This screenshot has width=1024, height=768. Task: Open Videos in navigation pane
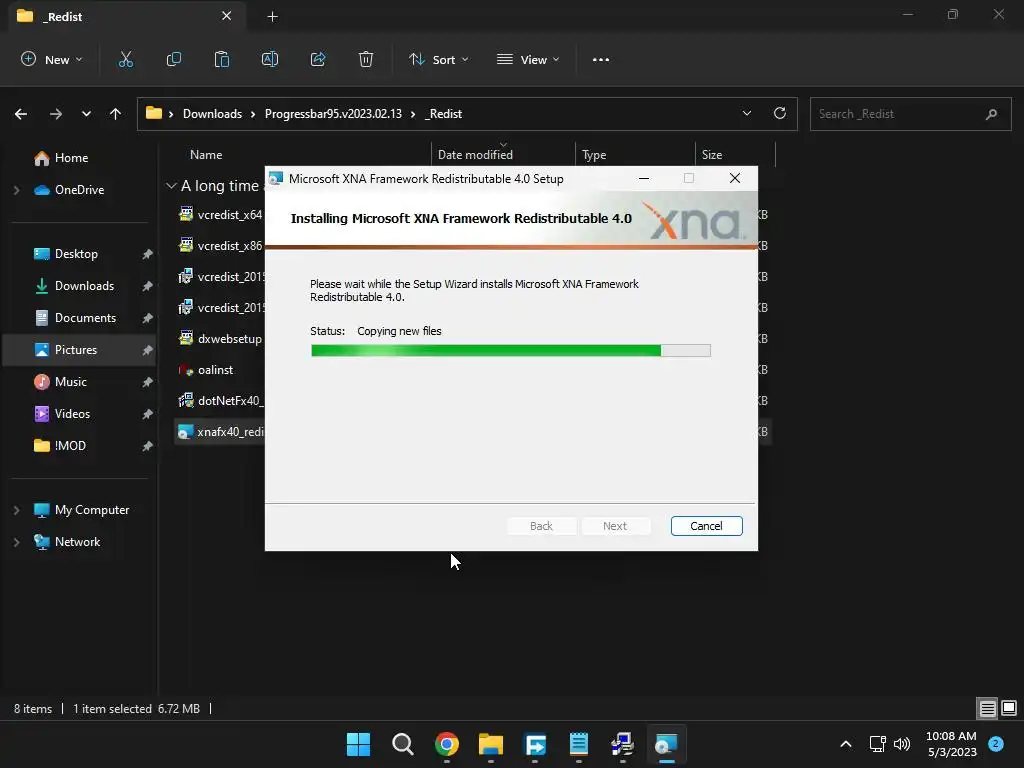pos(72,414)
